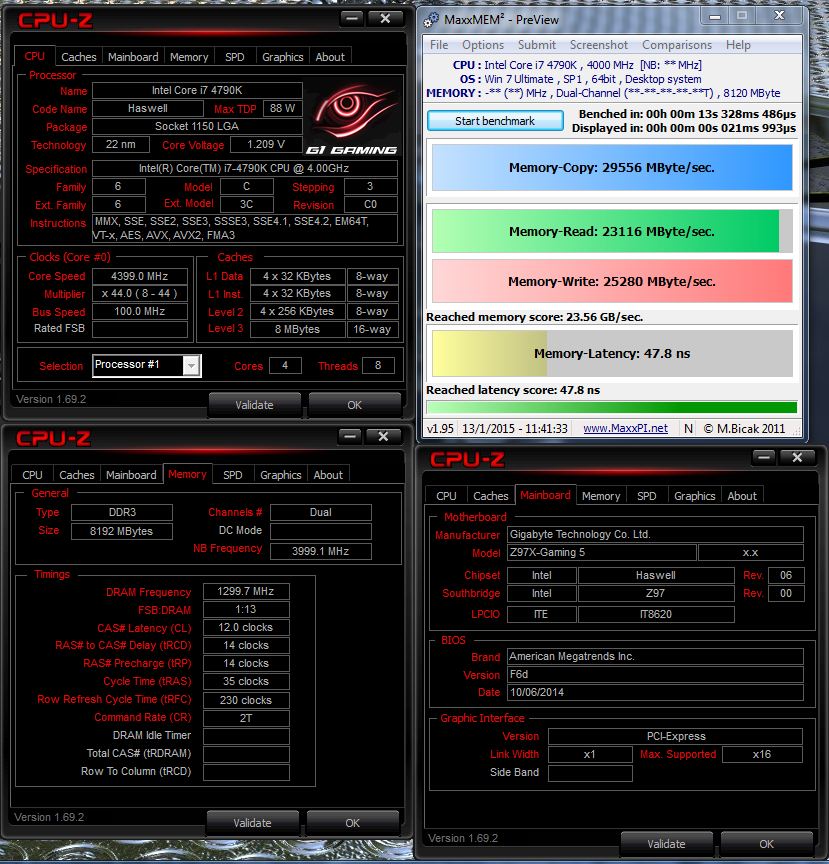
Task: Click OK in the Mainboard CPU-Z window
Action: [766, 844]
